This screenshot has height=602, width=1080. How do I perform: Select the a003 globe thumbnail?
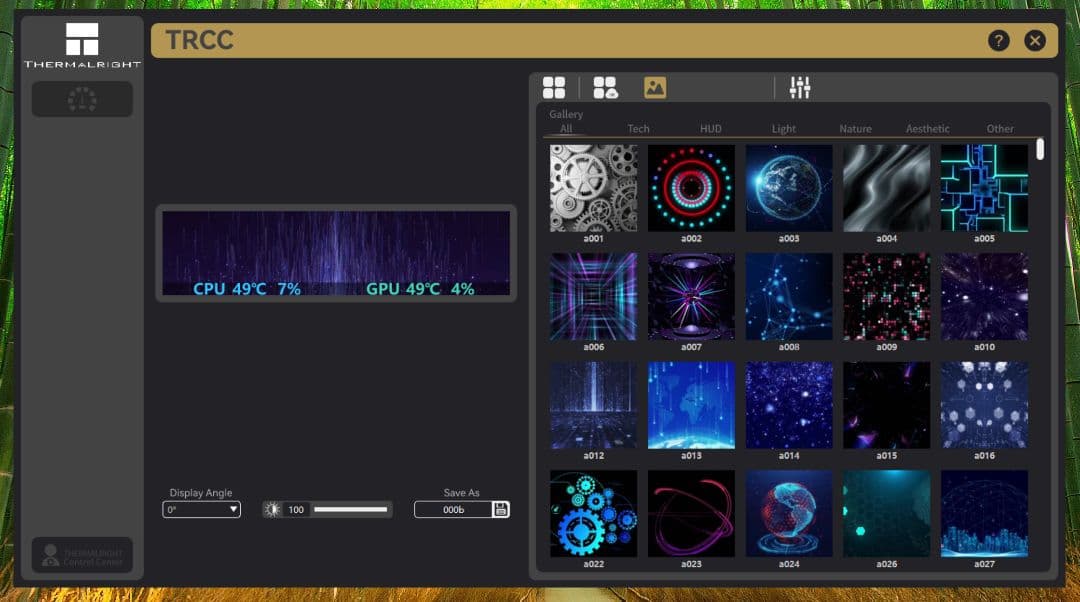coord(788,186)
